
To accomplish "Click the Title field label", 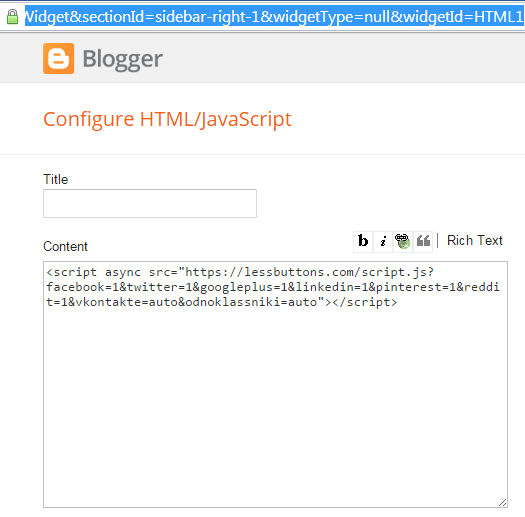I will (56, 179).
